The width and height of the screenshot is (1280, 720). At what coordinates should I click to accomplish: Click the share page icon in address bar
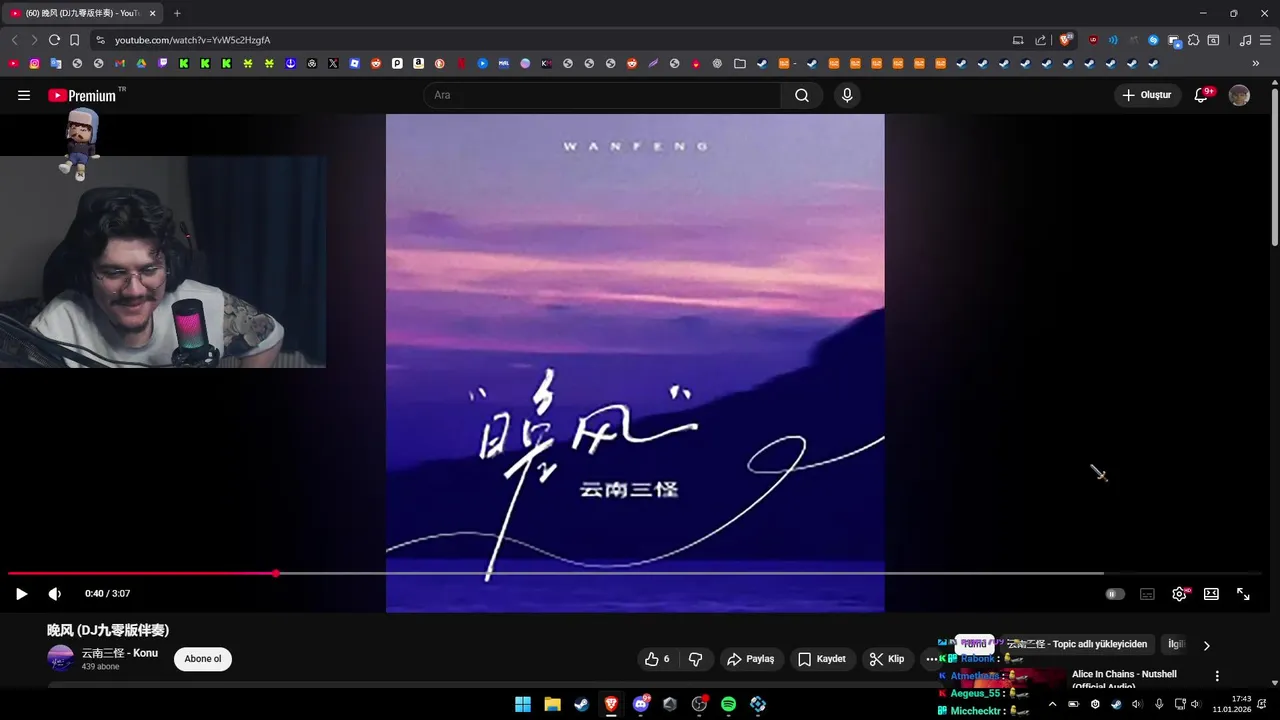[x=1041, y=40]
